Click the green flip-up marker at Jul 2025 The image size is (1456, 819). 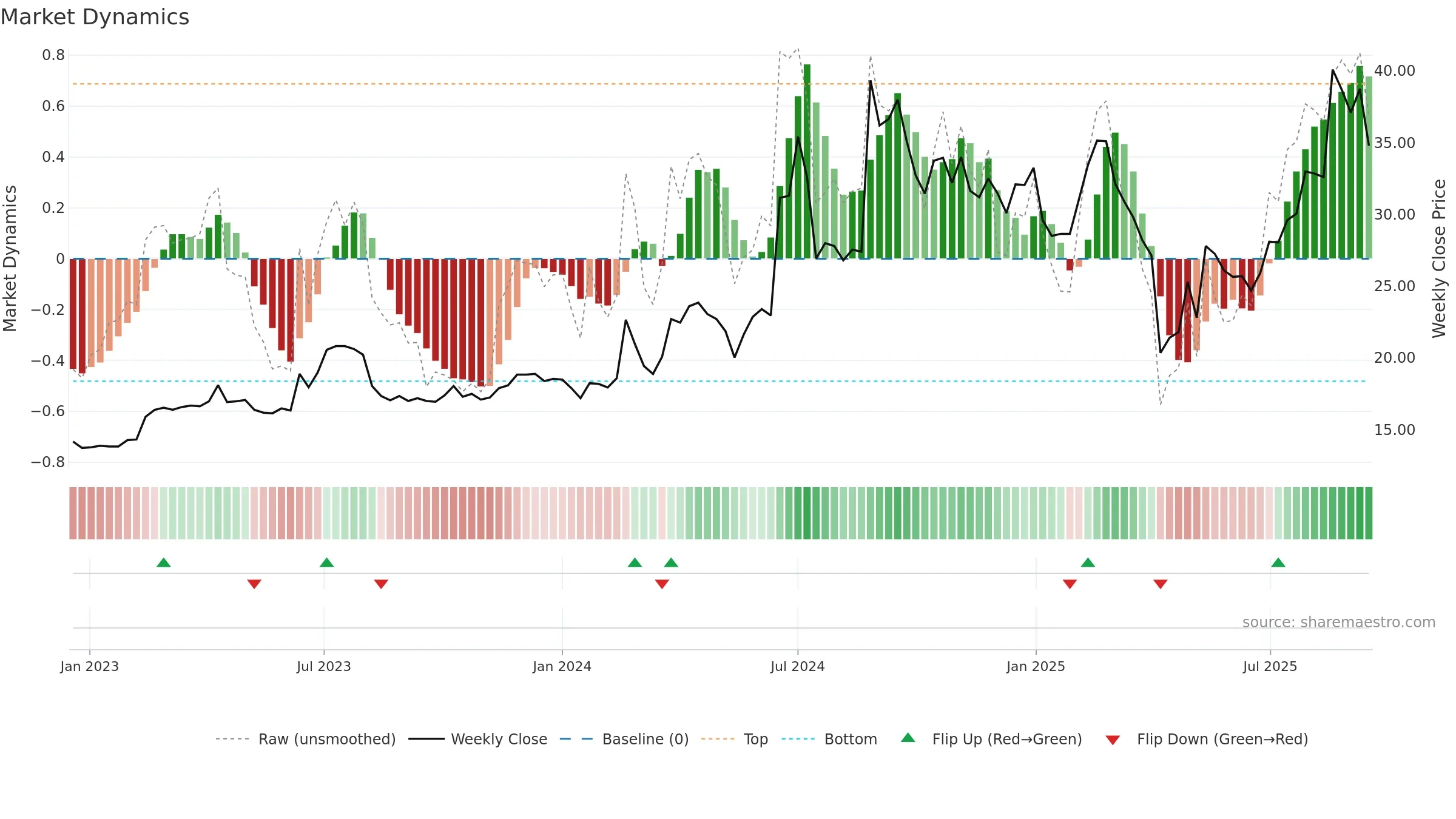coord(1278,562)
